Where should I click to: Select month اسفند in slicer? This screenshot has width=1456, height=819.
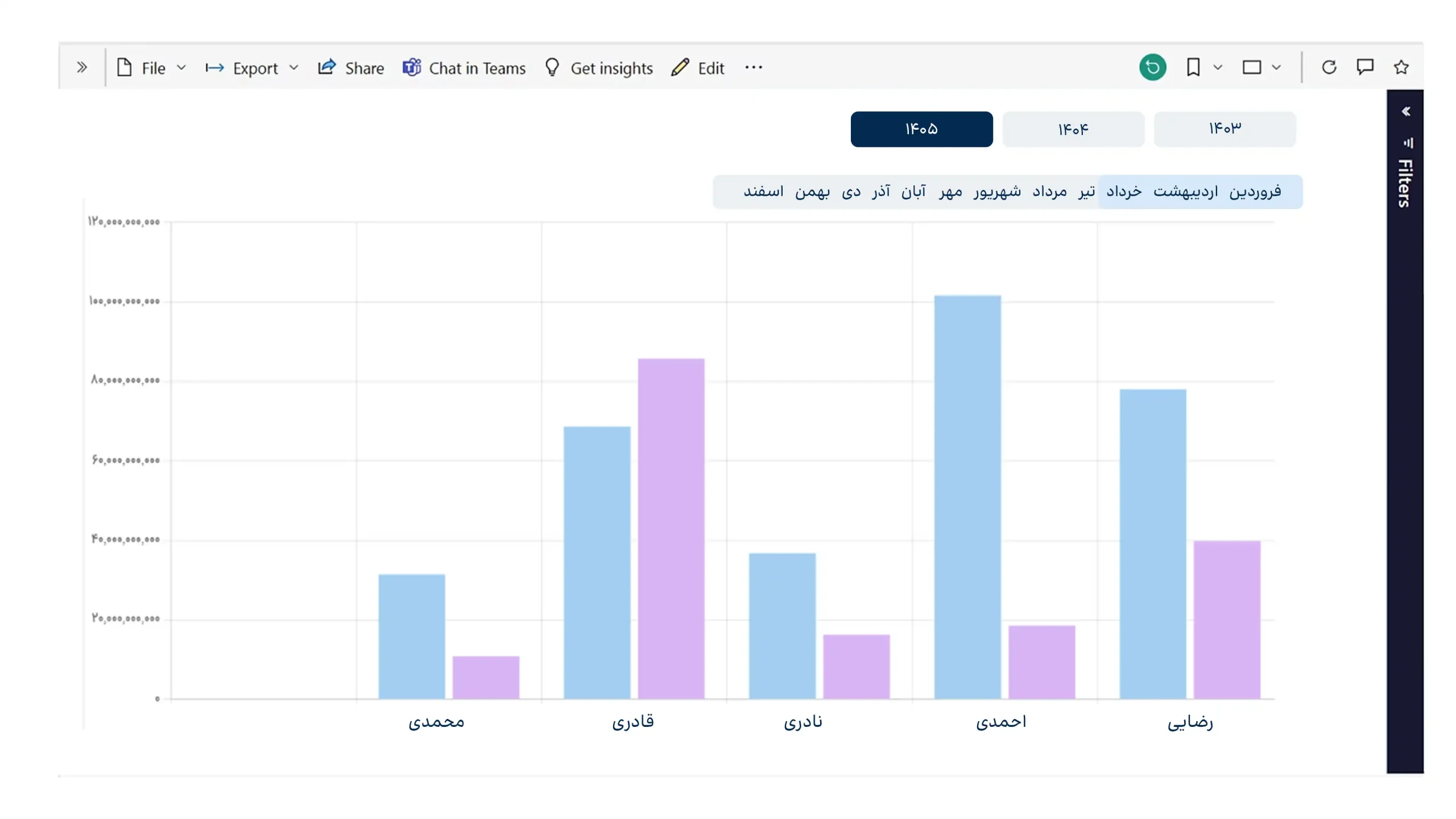(763, 192)
